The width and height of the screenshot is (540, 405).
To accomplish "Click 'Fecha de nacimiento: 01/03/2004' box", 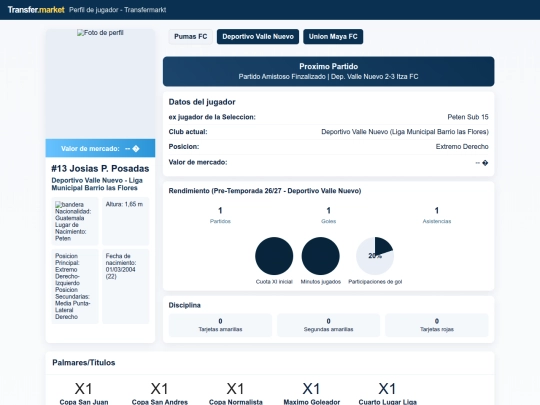I will 126,287.
